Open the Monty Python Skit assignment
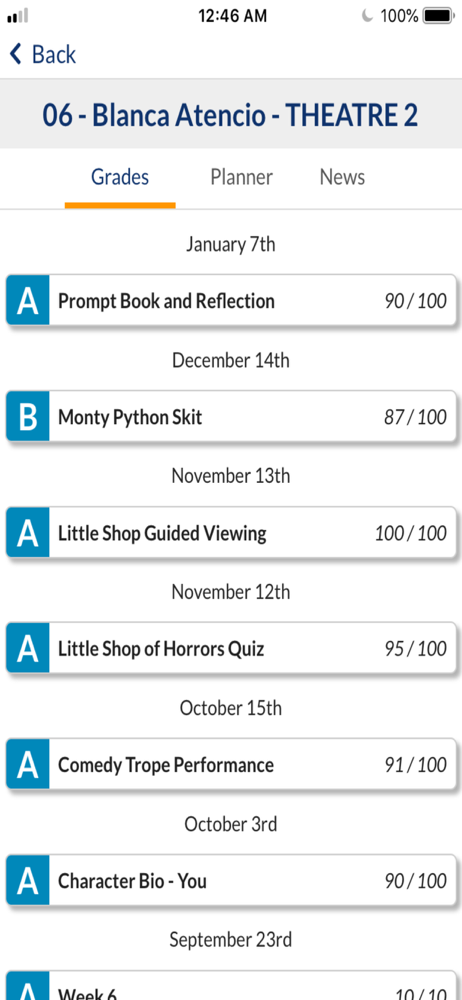The image size is (462, 1000). pyautogui.click(x=232, y=416)
